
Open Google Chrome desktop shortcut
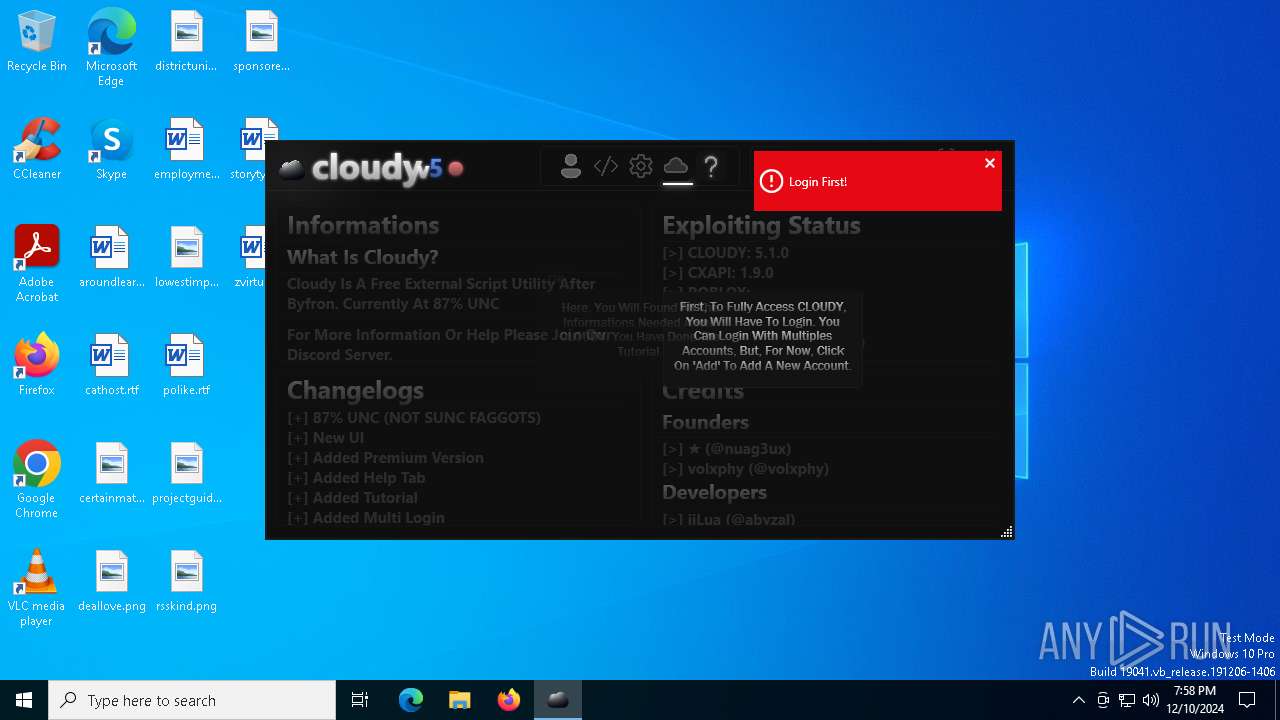point(37,480)
